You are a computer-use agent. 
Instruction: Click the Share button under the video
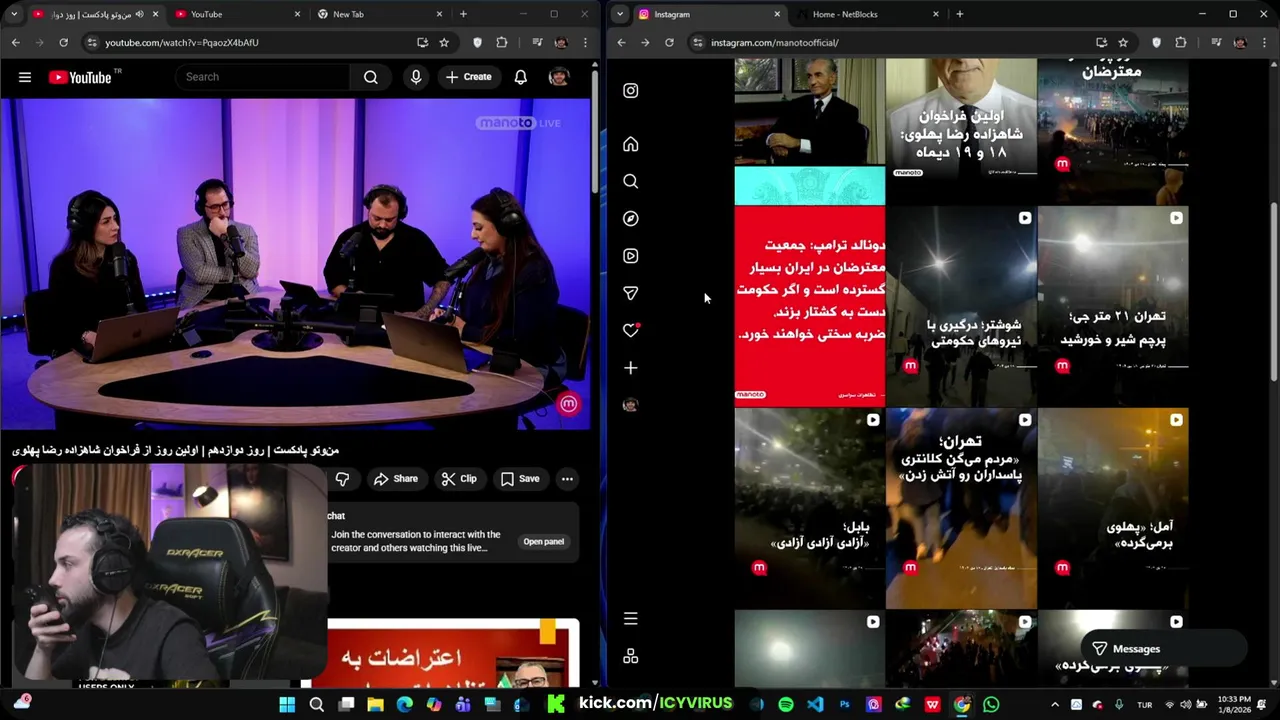tap(396, 479)
